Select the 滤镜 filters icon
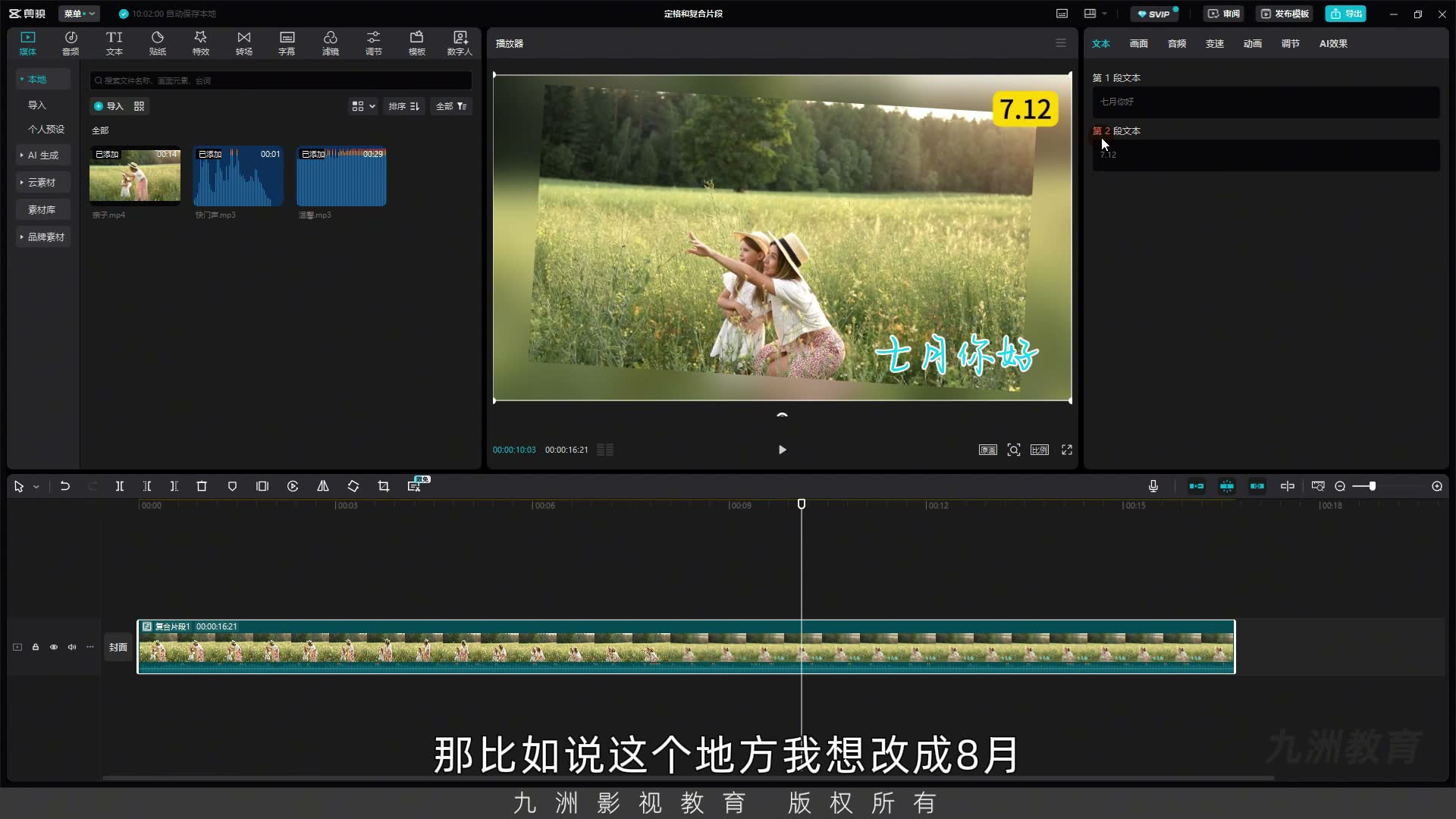Image resolution: width=1456 pixels, height=819 pixels. (x=331, y=43)
